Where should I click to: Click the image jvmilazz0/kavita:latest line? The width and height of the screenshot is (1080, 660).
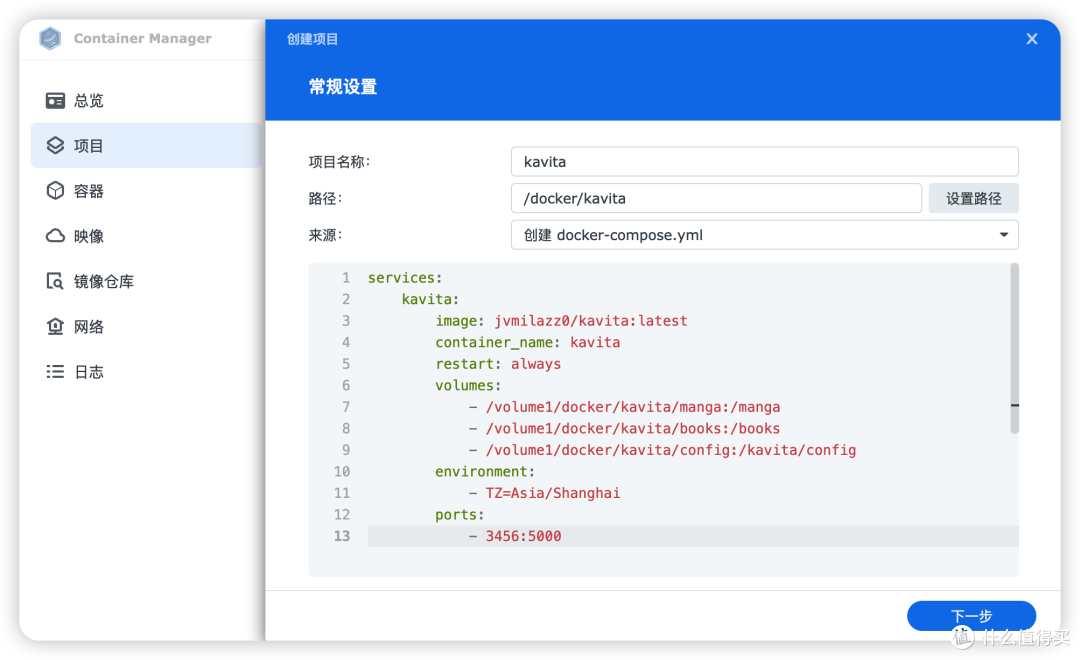click(x=561, y=320)
